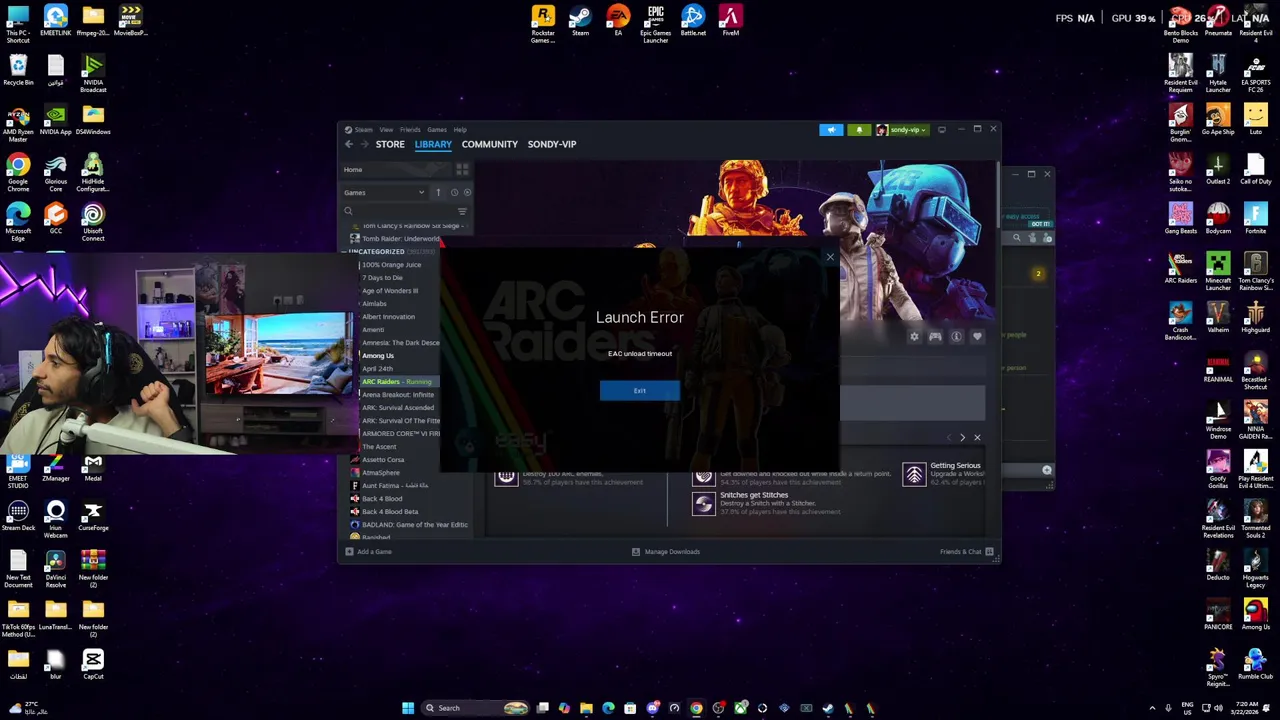Open Getting Serious achievement icon
The height and width of the screenshot is (720, 1280).
(x=914, y=474)
